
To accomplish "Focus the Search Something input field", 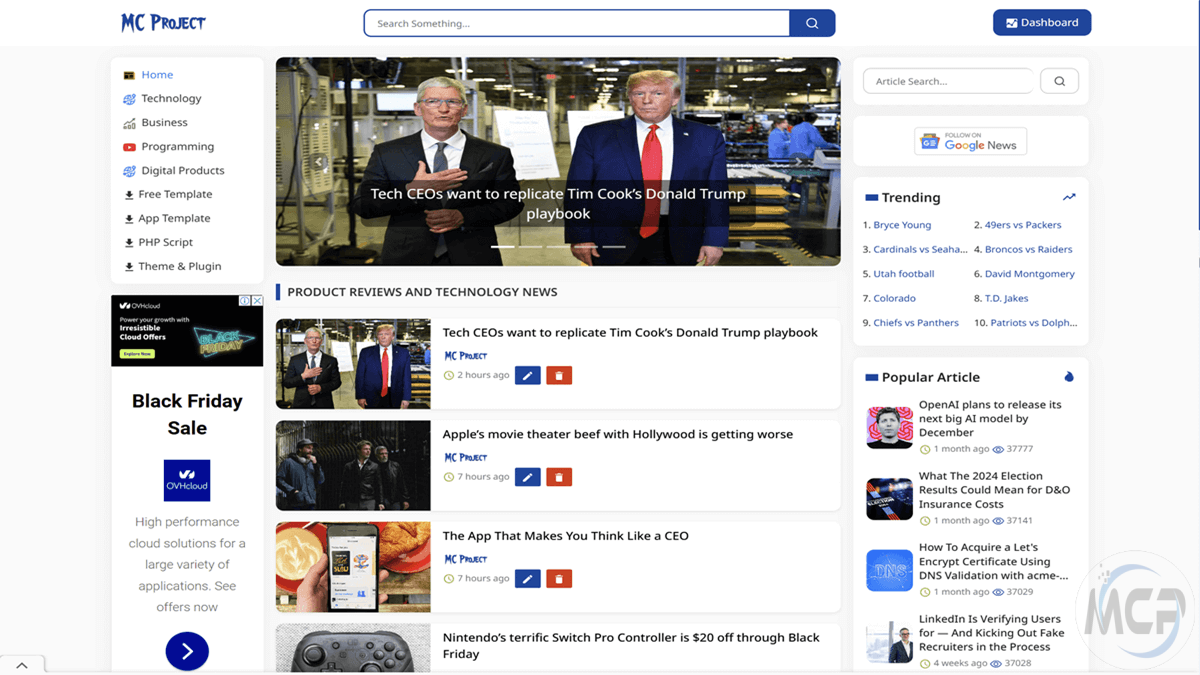I will [x=576, y=23].
